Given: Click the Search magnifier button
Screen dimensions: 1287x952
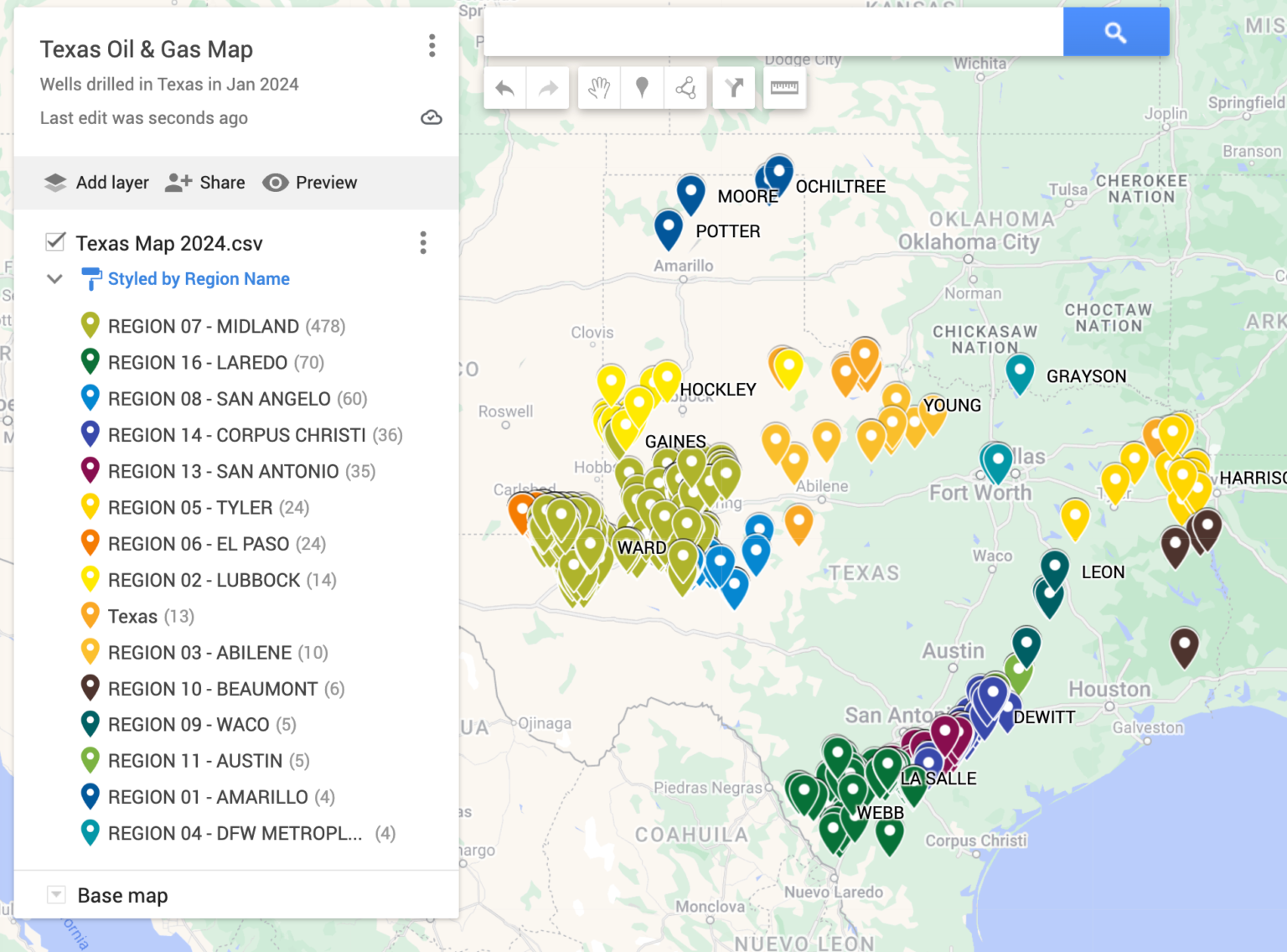Looking at the screenshot, I should (x=1115, y=32).
